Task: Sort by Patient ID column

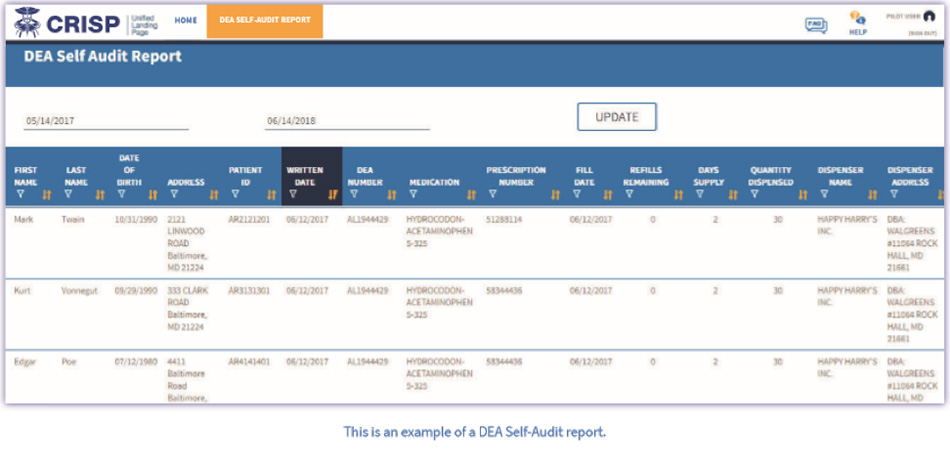Action: point(271,195)
